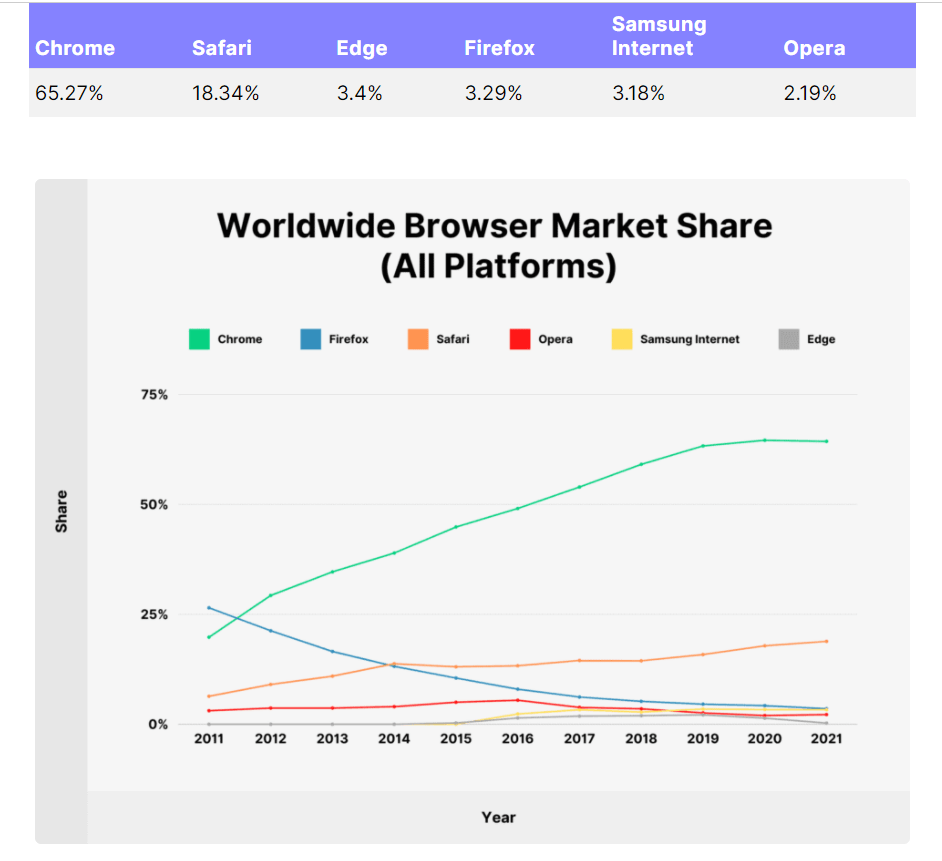Click Chrome's 2011 data point
942x861 pixels.
point(209,637)
